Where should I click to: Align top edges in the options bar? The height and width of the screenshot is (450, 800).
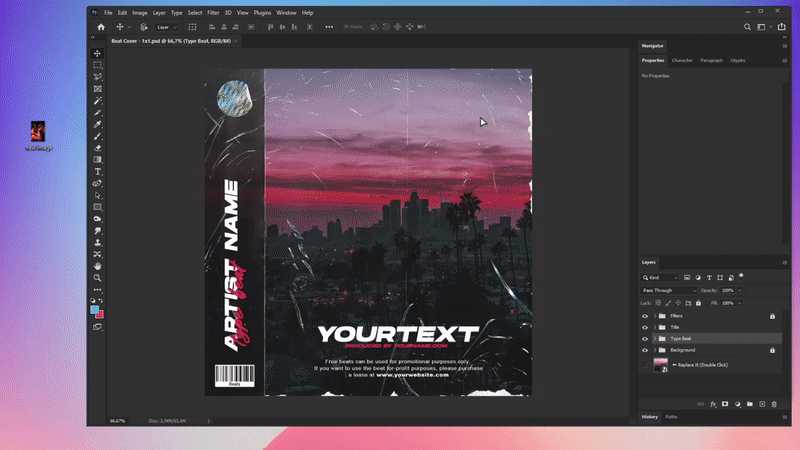270,27
